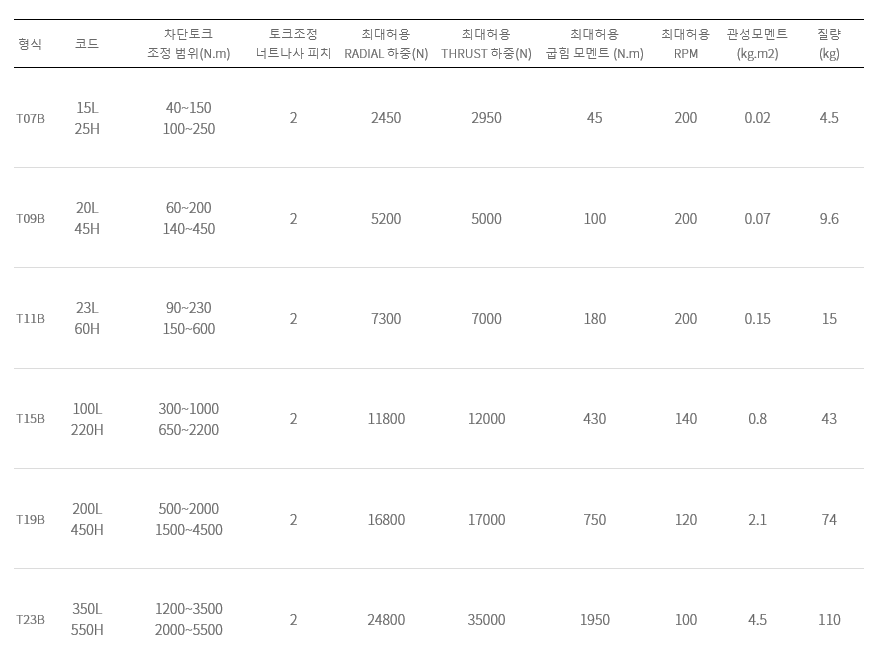Click the T11B model name
Screen dimensions: 878x668
pos(30,319)
